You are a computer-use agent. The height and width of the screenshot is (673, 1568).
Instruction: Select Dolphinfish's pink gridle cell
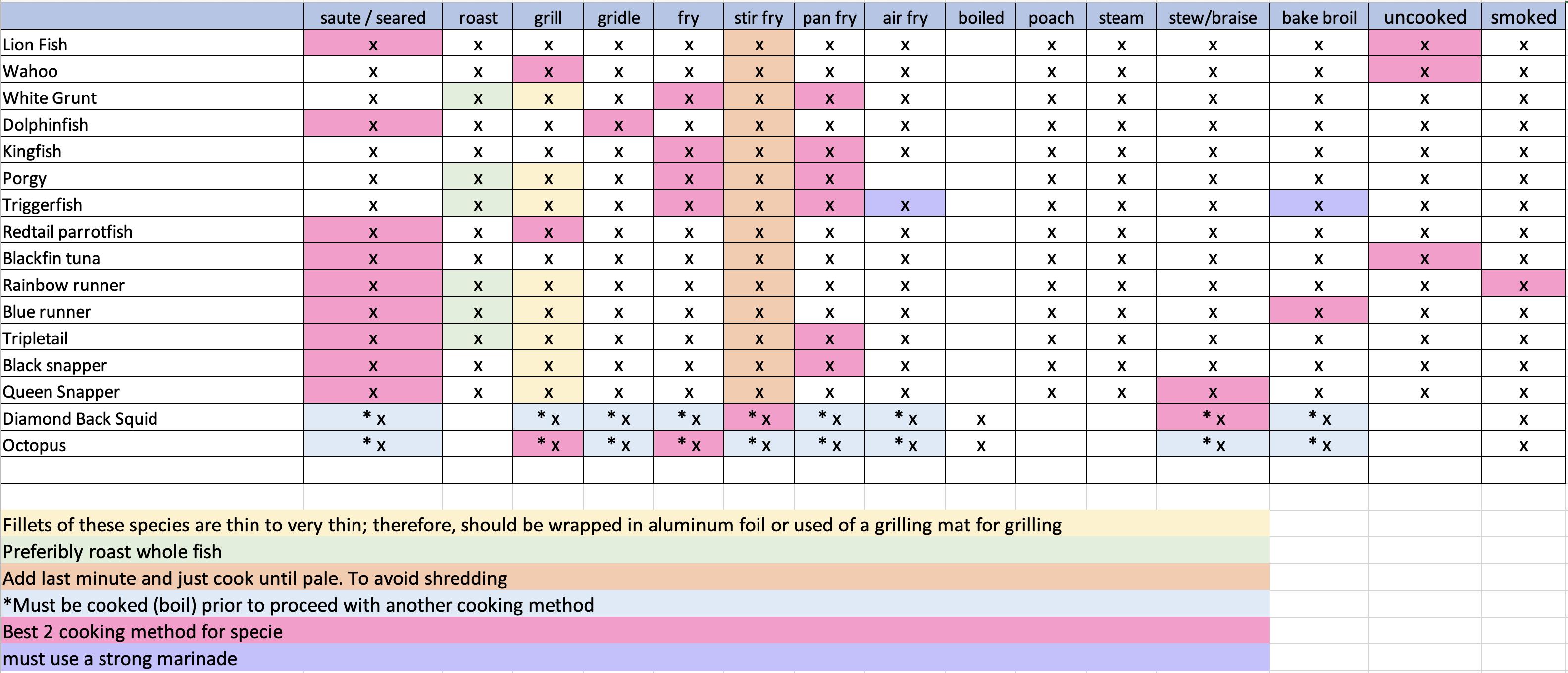pyautogui.click(x=618, y=125)
